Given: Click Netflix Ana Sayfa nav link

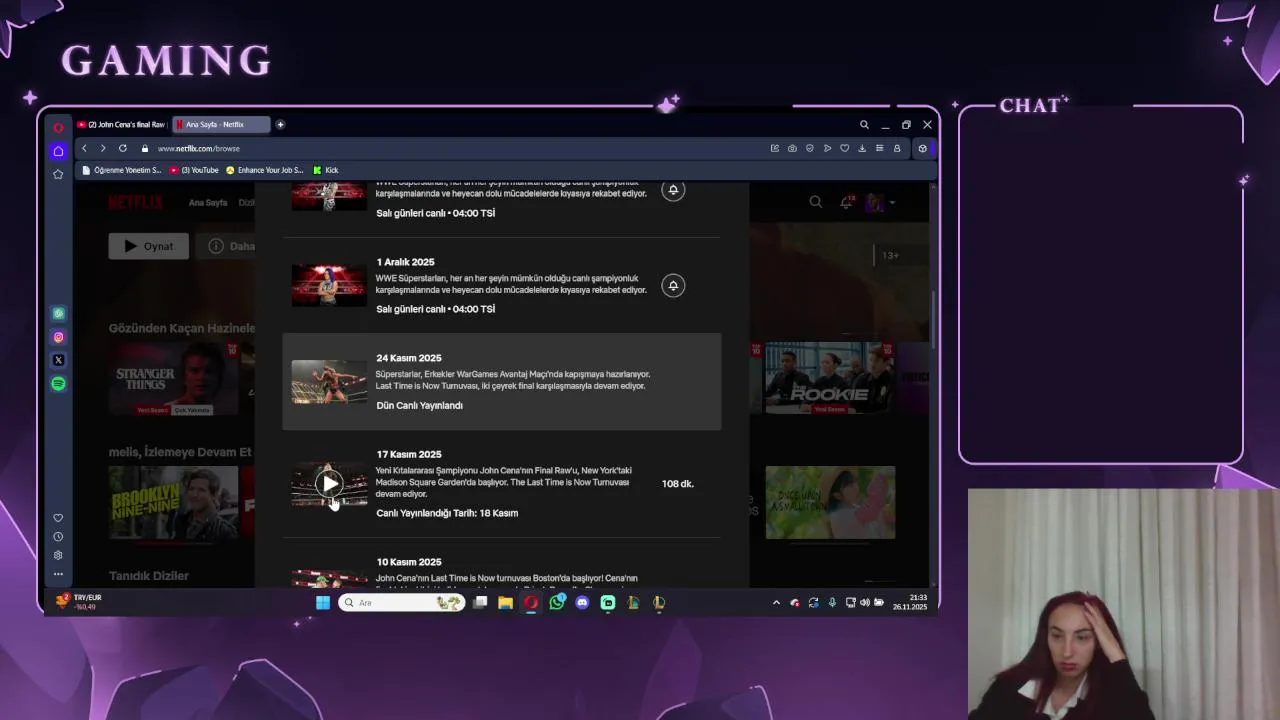Looking at the screenshot, I should pos(208,203).
